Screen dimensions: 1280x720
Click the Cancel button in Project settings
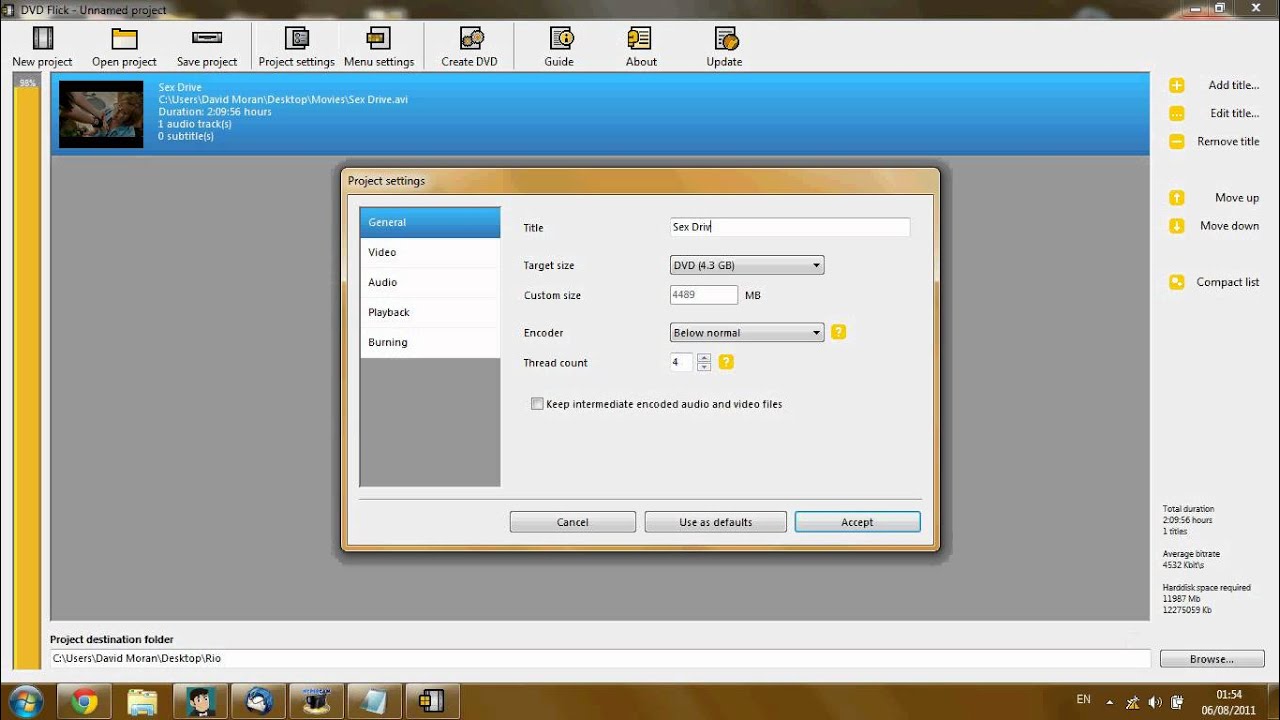(573, 522)
